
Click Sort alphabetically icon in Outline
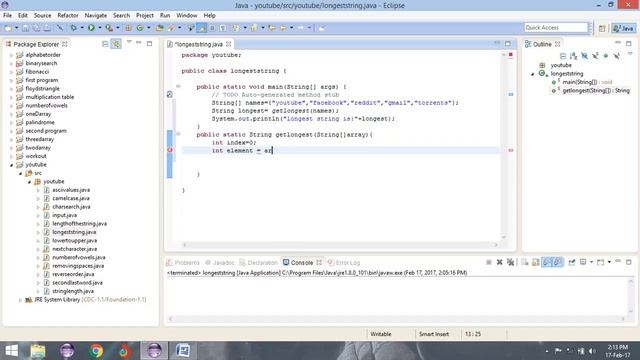click(x=573, y=56)
